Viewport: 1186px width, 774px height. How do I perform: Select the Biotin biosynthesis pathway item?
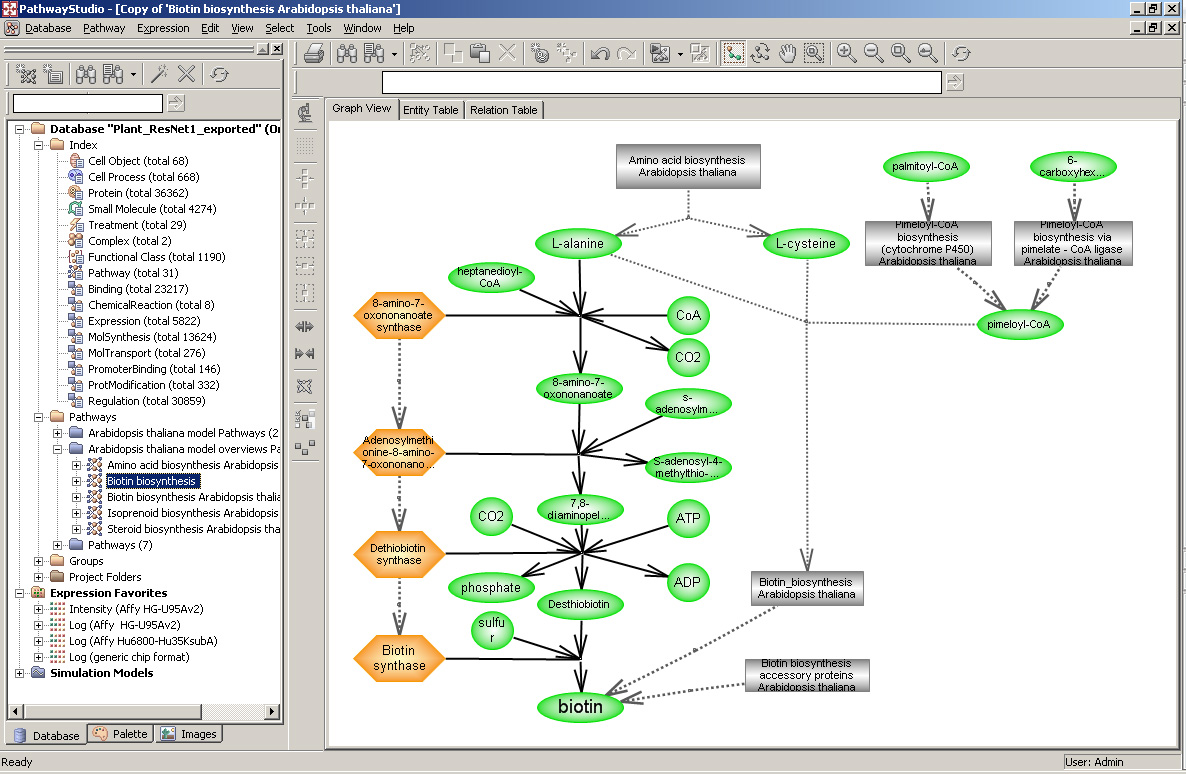click(151, 481)
